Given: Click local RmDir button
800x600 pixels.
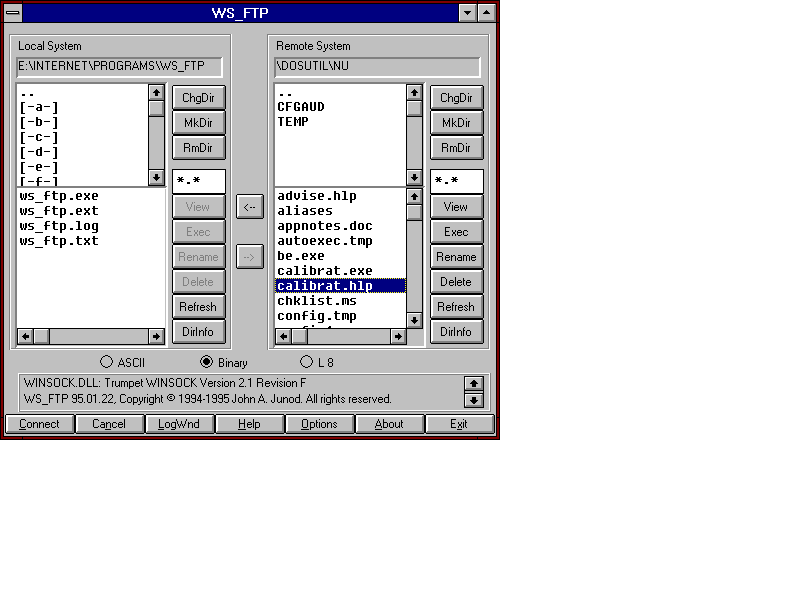Looking at the screenshot, I should 198,147.
